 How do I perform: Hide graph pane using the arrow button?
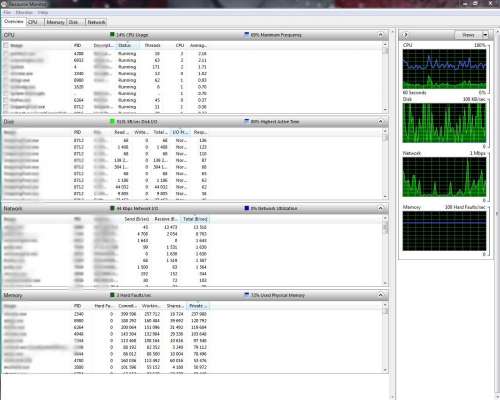pos(406,35)
